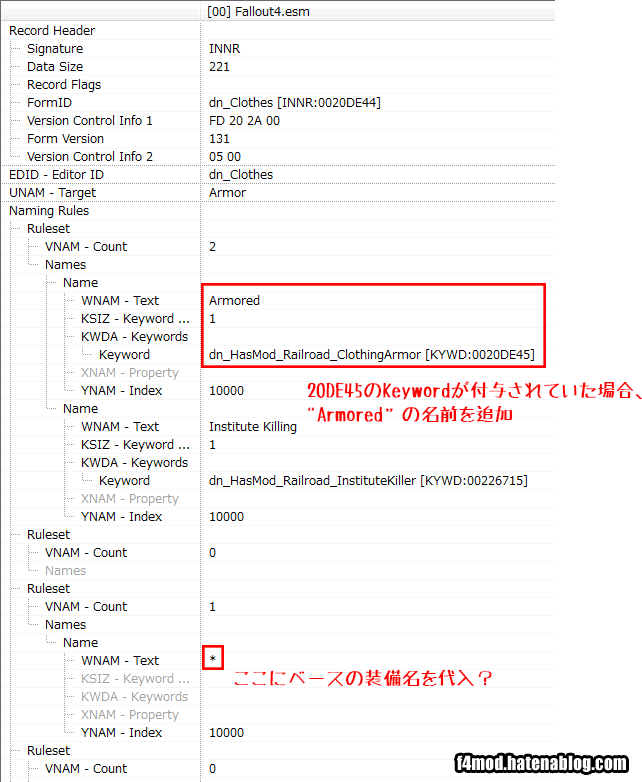Select the INNR signature value

[x=224, y=48]
